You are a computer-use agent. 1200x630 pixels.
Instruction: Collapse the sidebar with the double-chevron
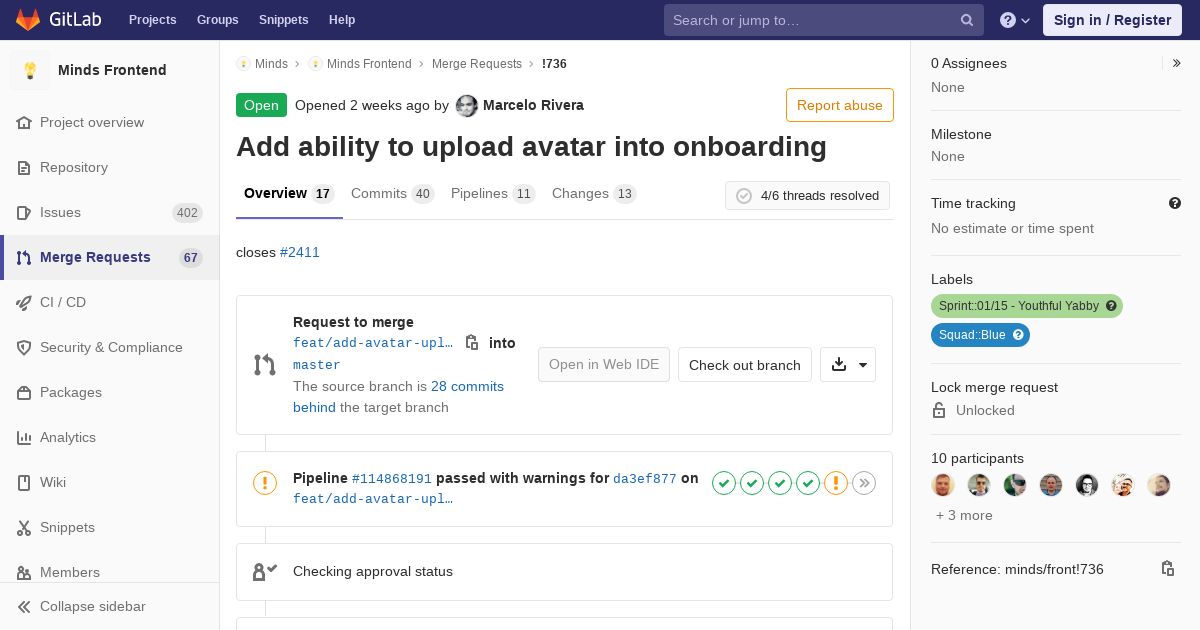click(24, 606)
